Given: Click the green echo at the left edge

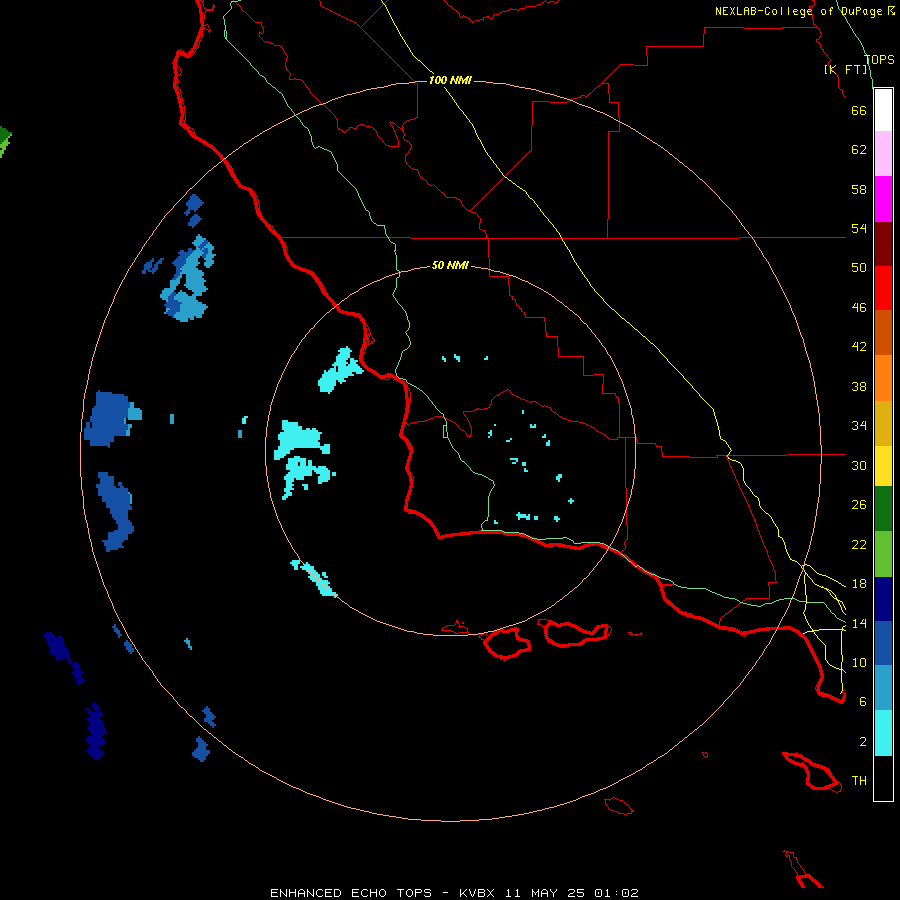Looking at the screenshot, I should (x=5, y=142).
